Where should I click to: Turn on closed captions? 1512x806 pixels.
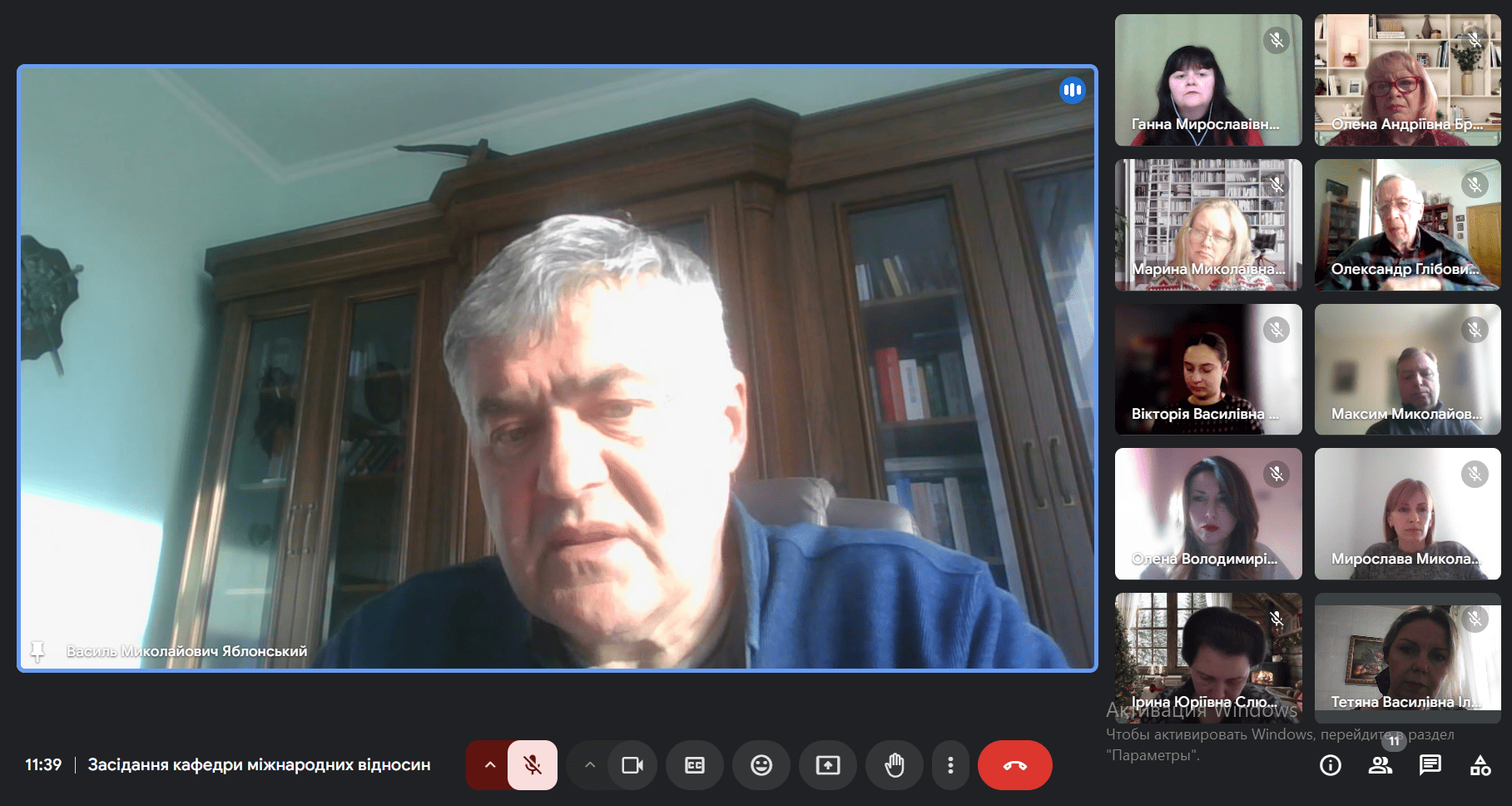coord(695,765)
